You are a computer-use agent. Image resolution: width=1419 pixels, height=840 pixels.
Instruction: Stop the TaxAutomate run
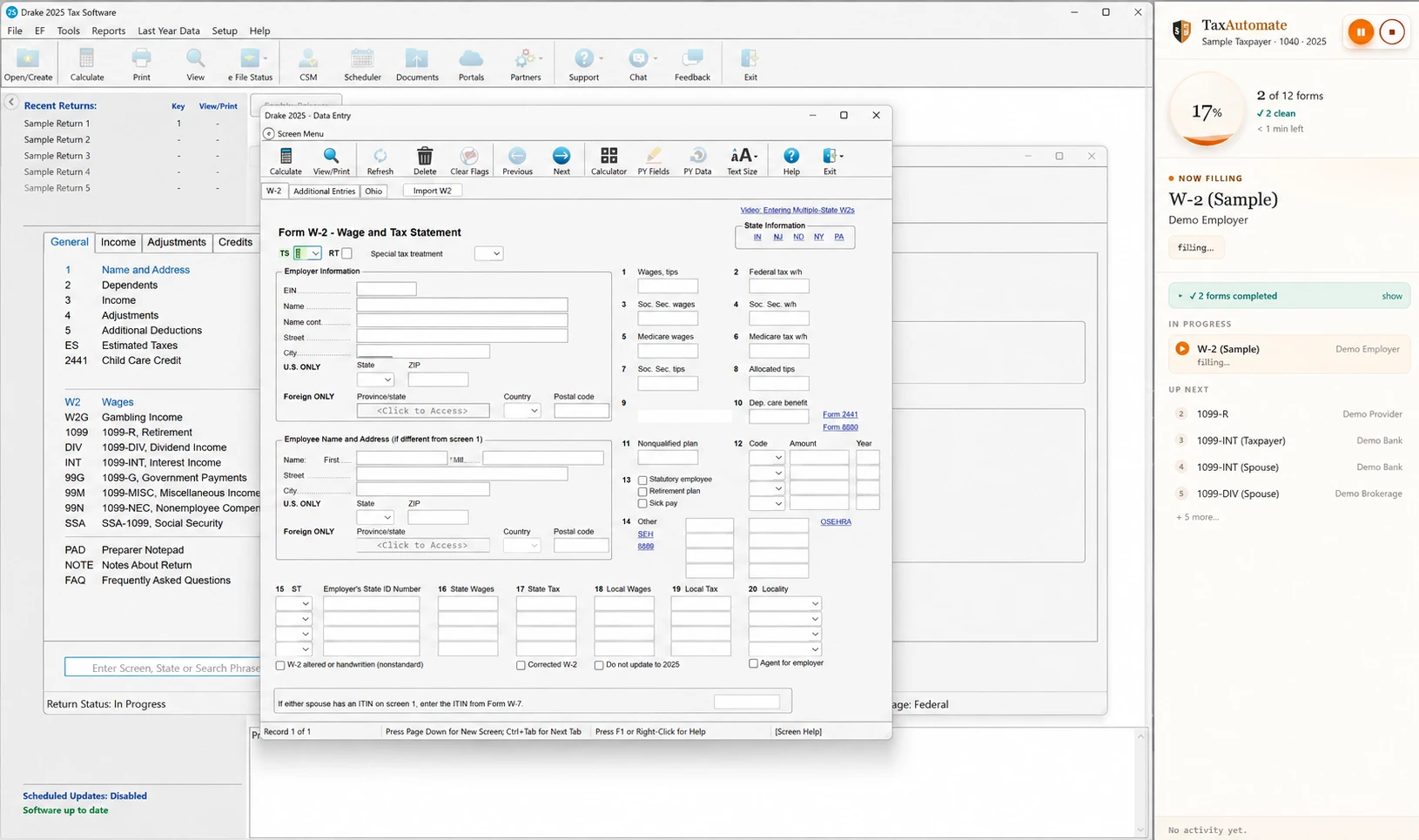pyautogui.click(x=1392, y=32)
